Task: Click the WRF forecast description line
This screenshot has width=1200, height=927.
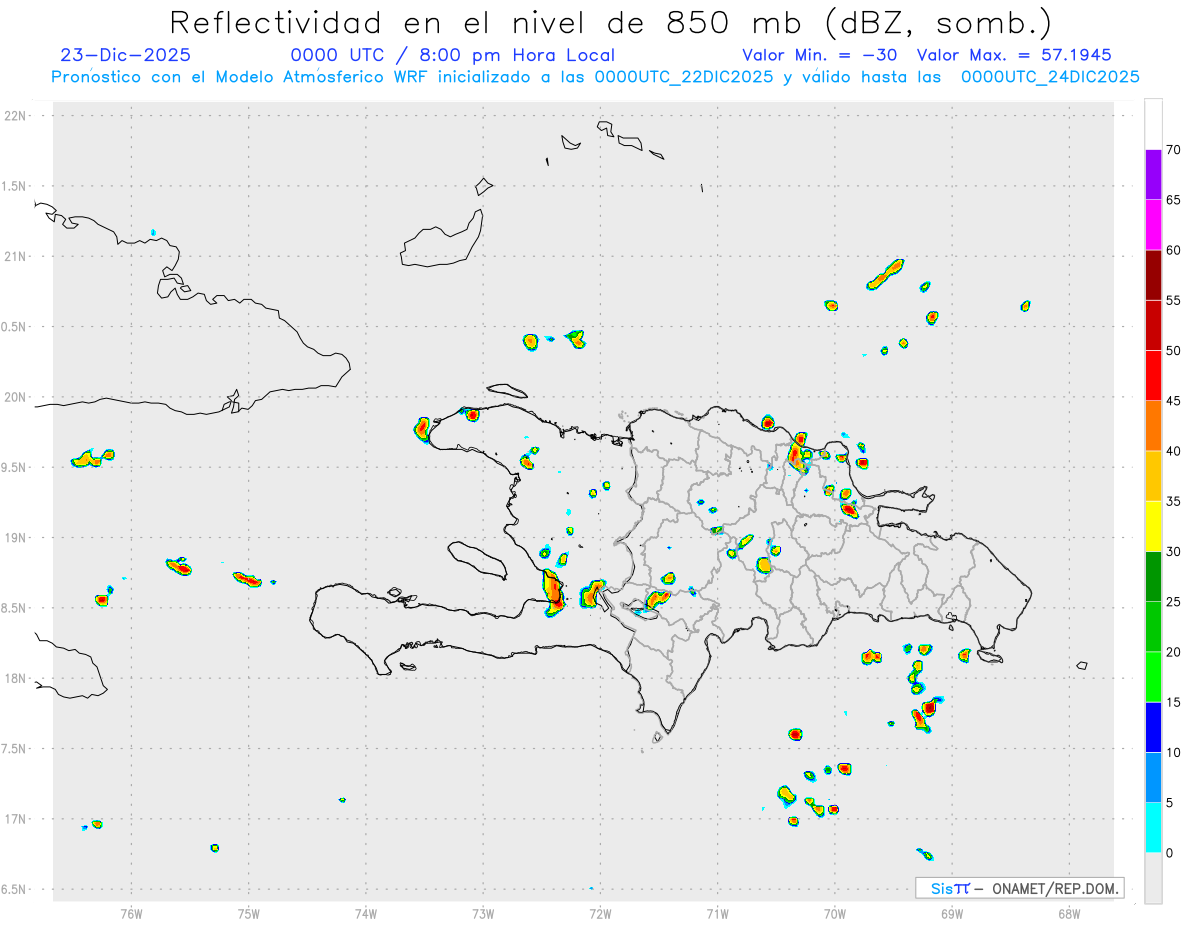Action: pos(596,76)
